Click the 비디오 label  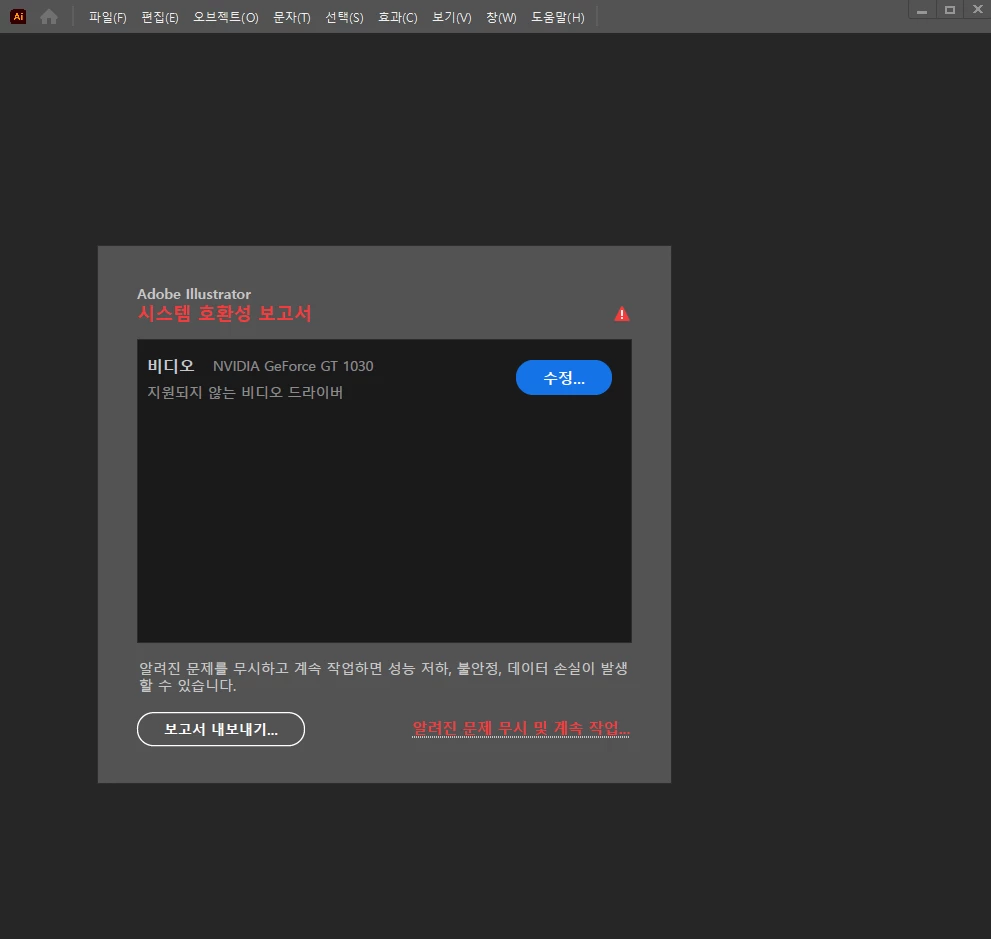171,366
